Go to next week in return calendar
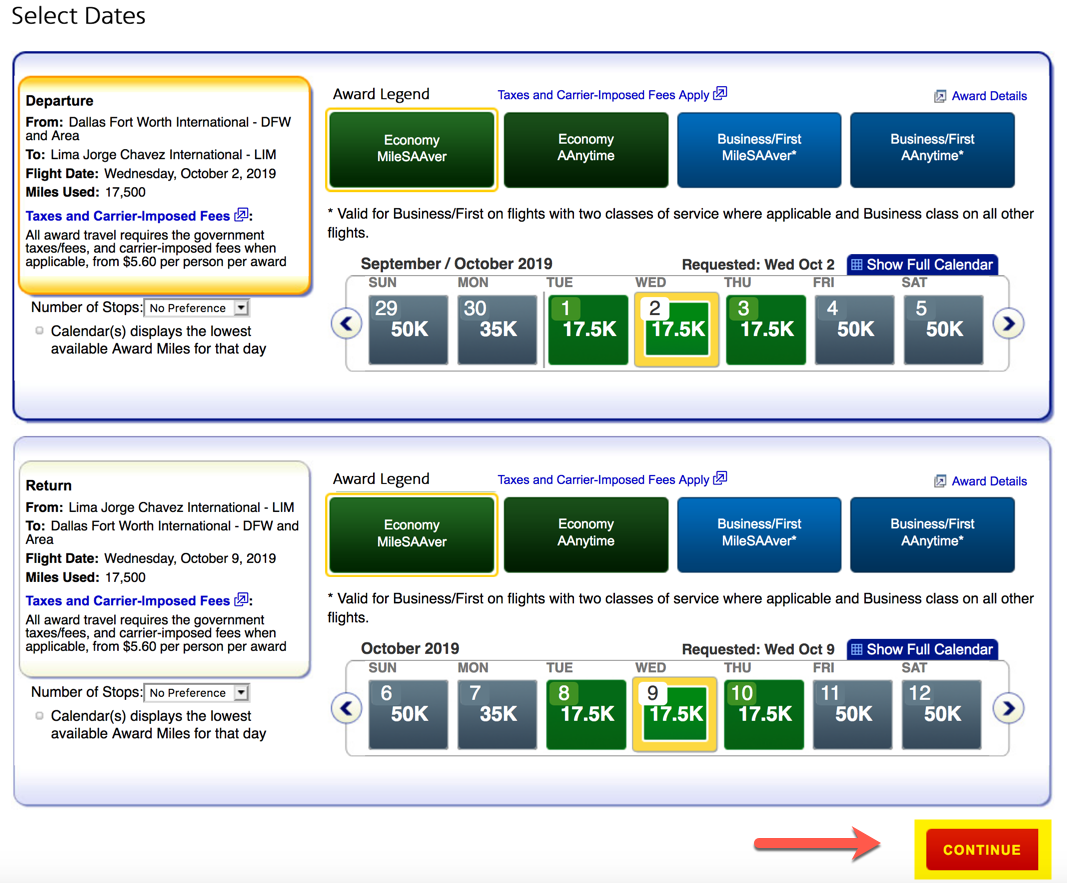Screen dimensions: 1067x883 (1008, 709)
